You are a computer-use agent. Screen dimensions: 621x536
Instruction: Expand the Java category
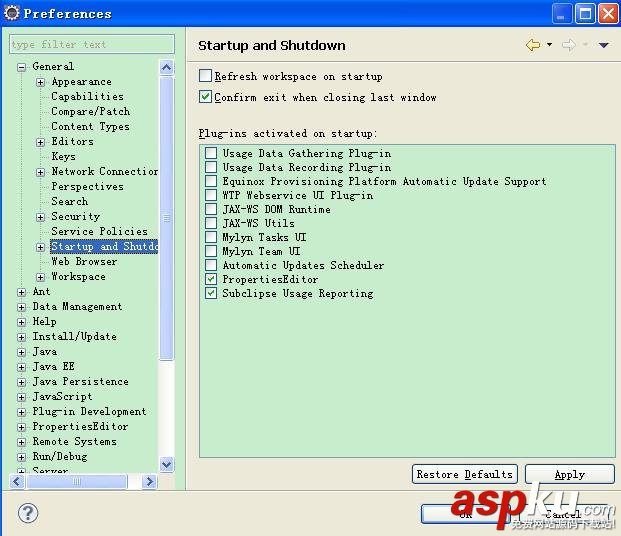(x=22, y=352)
